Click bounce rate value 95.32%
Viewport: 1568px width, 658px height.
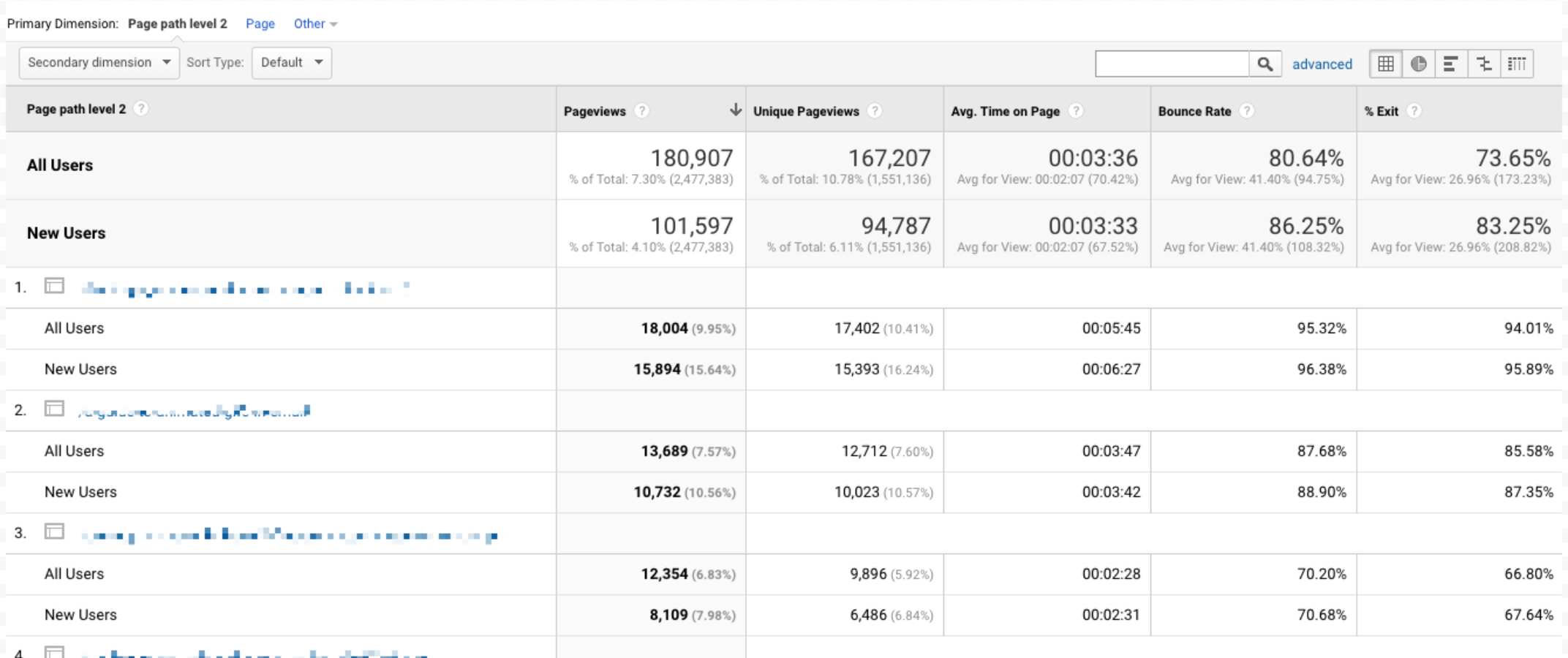pyautogui.click(x=1322, y=328)
